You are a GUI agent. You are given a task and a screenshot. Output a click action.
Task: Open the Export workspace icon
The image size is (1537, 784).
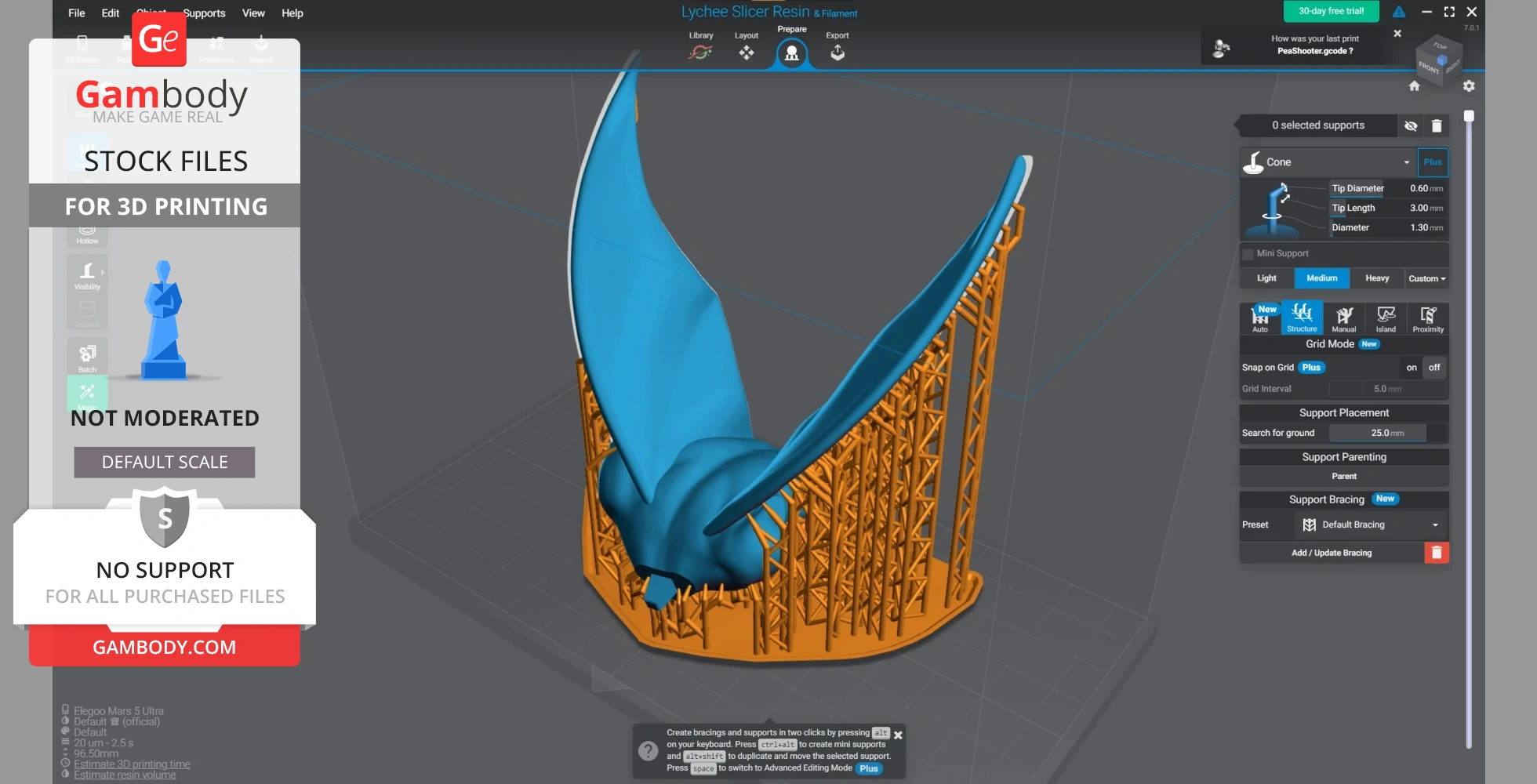[x=837, y=52]
